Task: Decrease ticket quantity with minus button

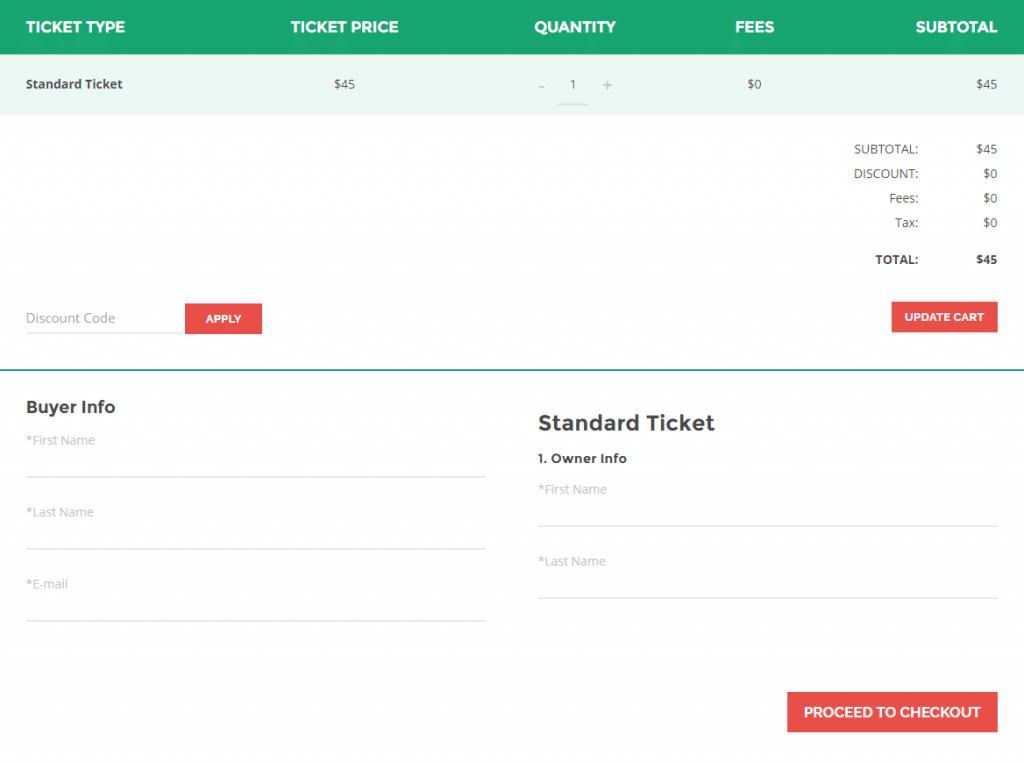Action: pos(542,85)
